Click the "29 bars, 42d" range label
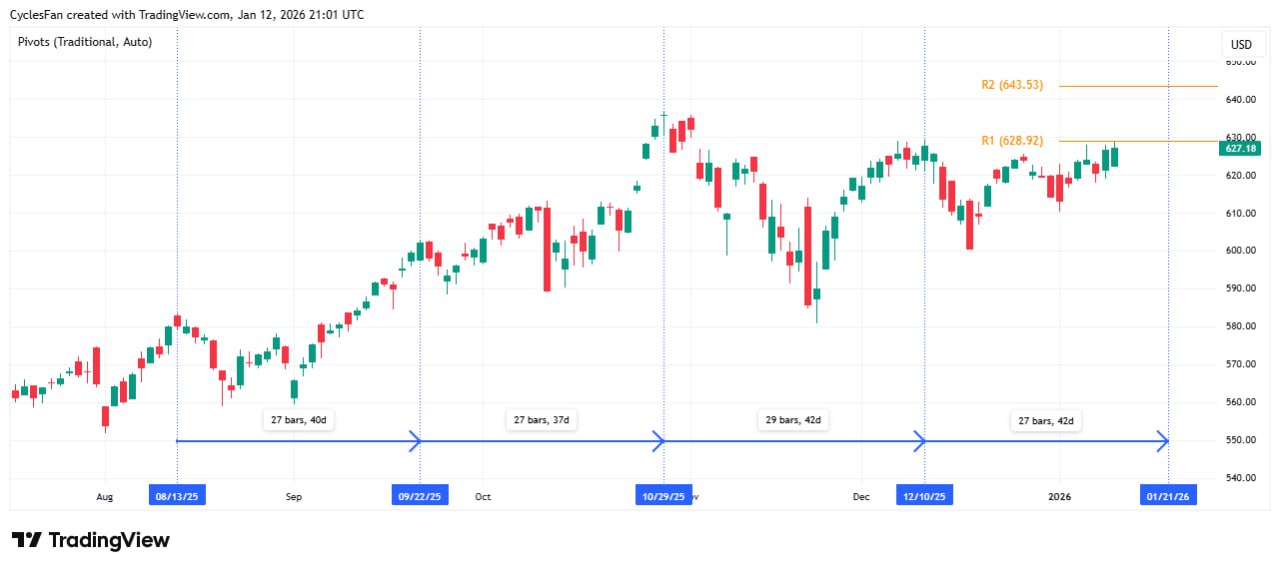 pyautogui.click(x=793, y=420)
